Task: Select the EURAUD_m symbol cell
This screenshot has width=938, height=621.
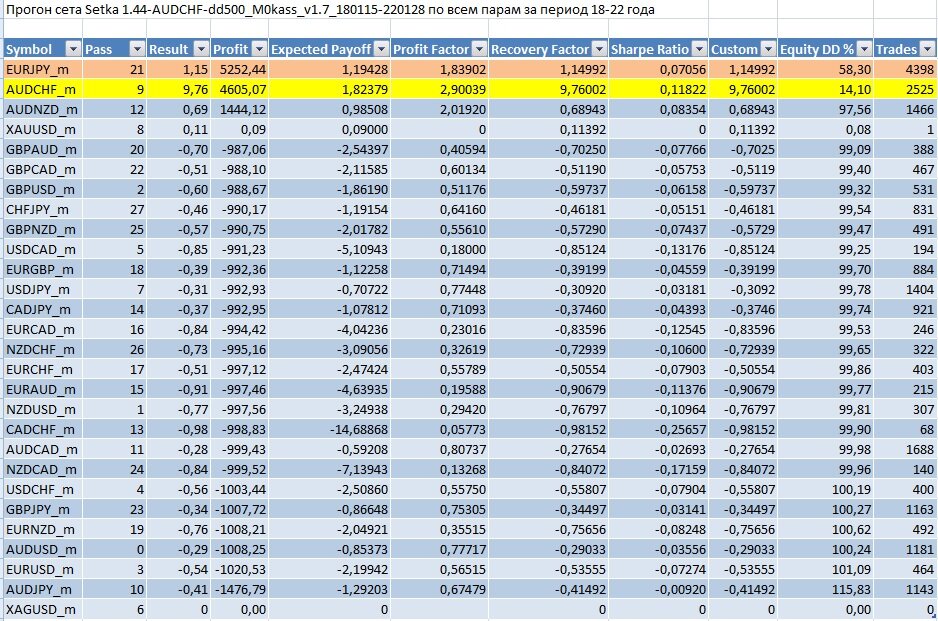Action: (x=43, y=389)
